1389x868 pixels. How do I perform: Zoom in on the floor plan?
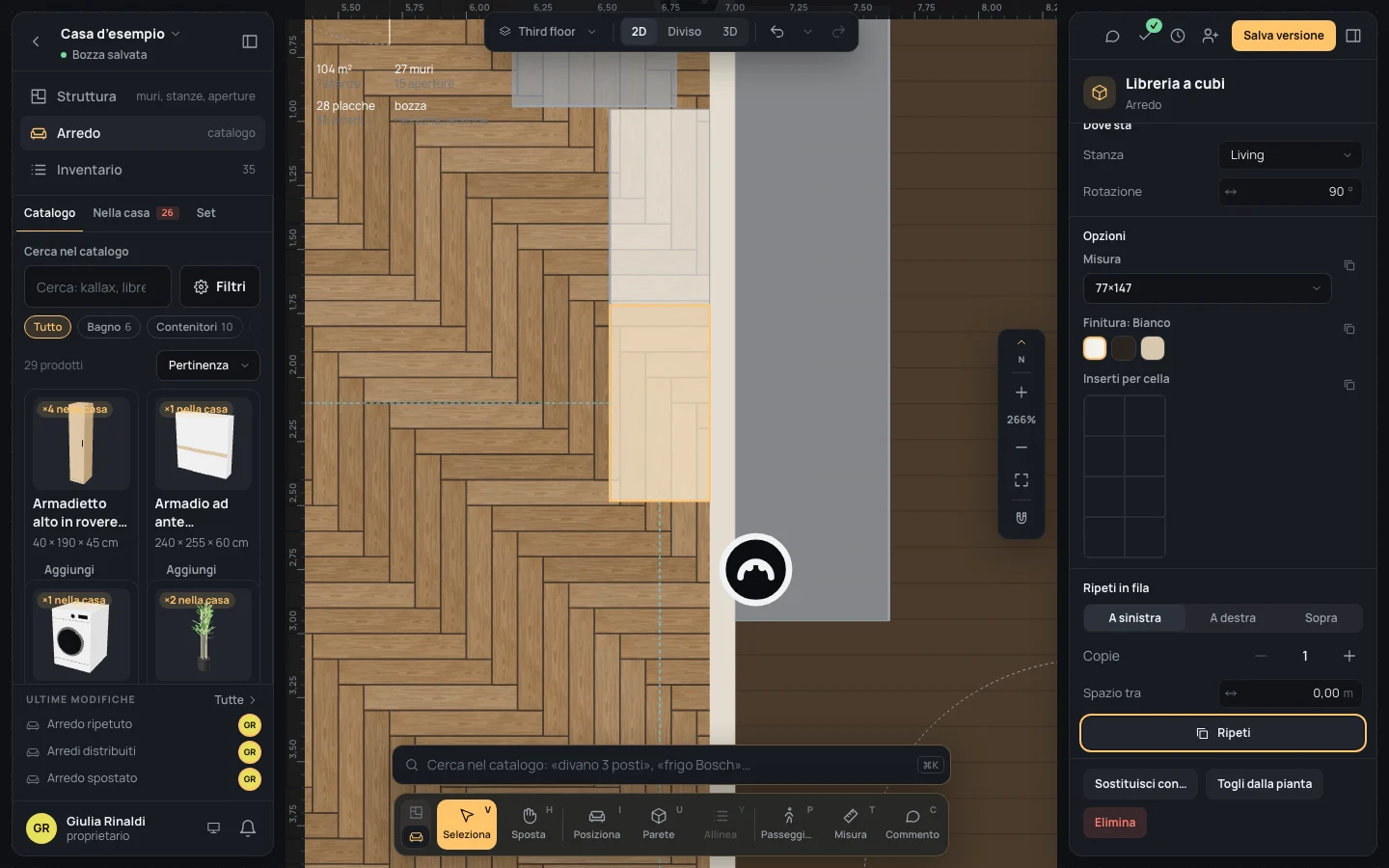[x=1021, y=393]
